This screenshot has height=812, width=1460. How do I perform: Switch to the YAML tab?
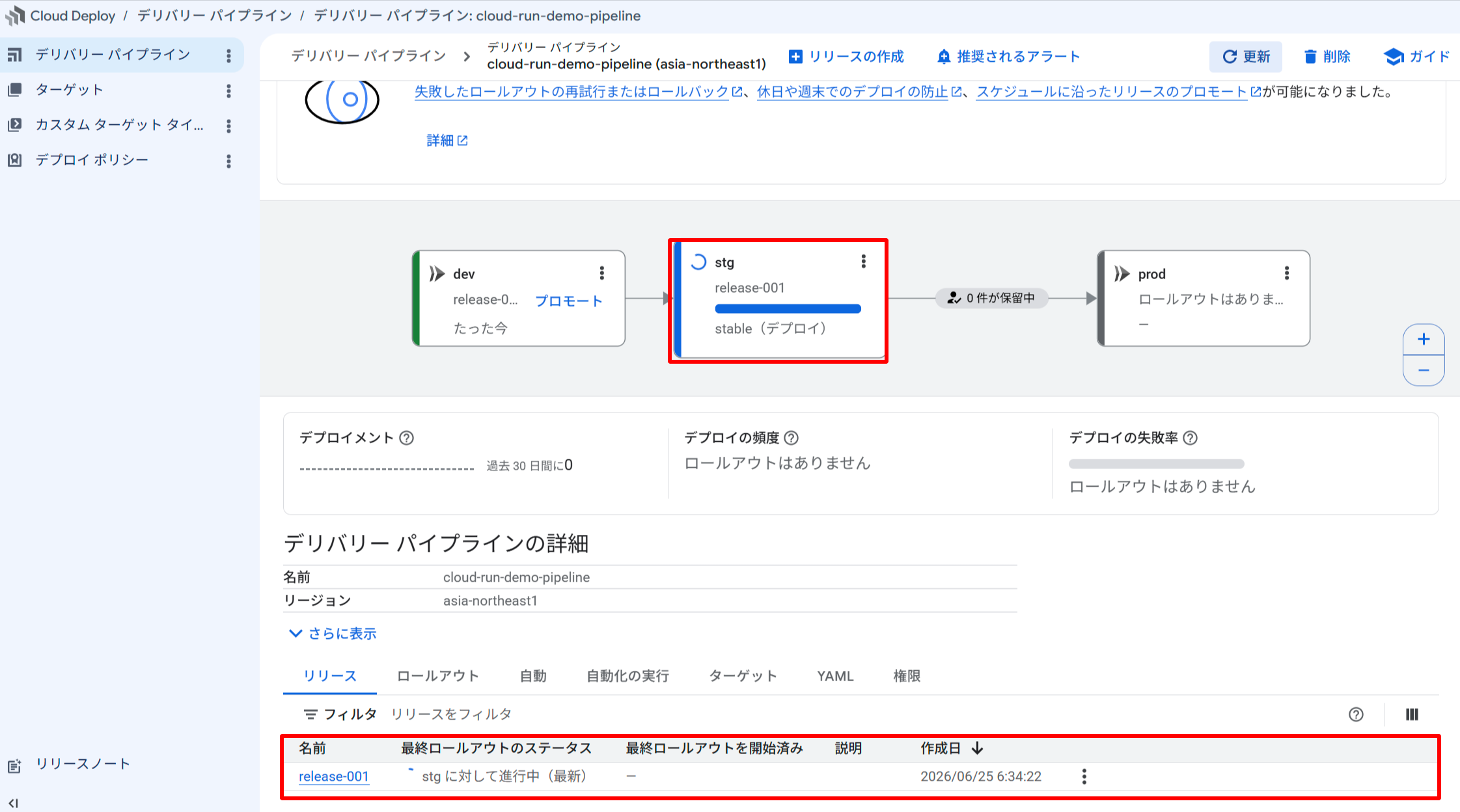835,676
